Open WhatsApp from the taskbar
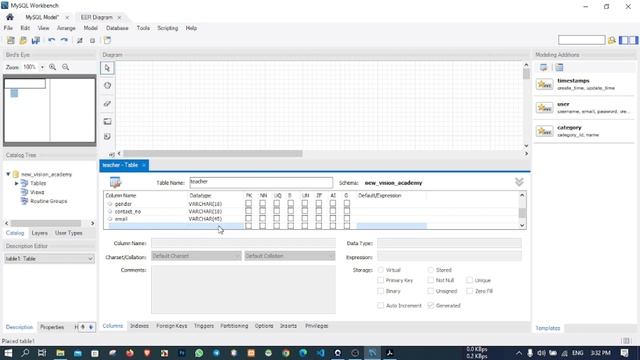This screenshot has width=640, height=360. (x=199, y=353)
